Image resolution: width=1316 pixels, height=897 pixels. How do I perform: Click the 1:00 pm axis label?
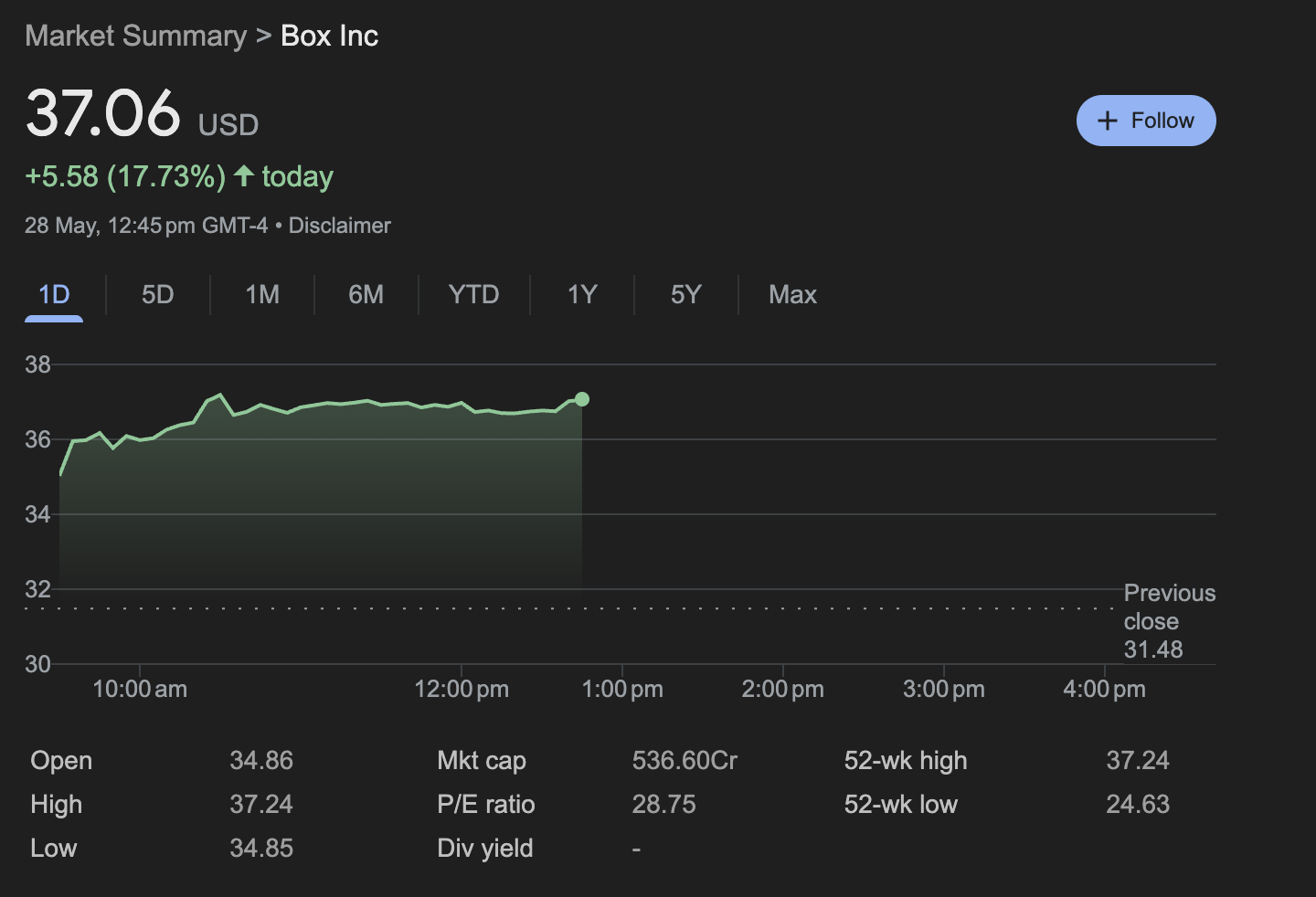click(622, 690)
